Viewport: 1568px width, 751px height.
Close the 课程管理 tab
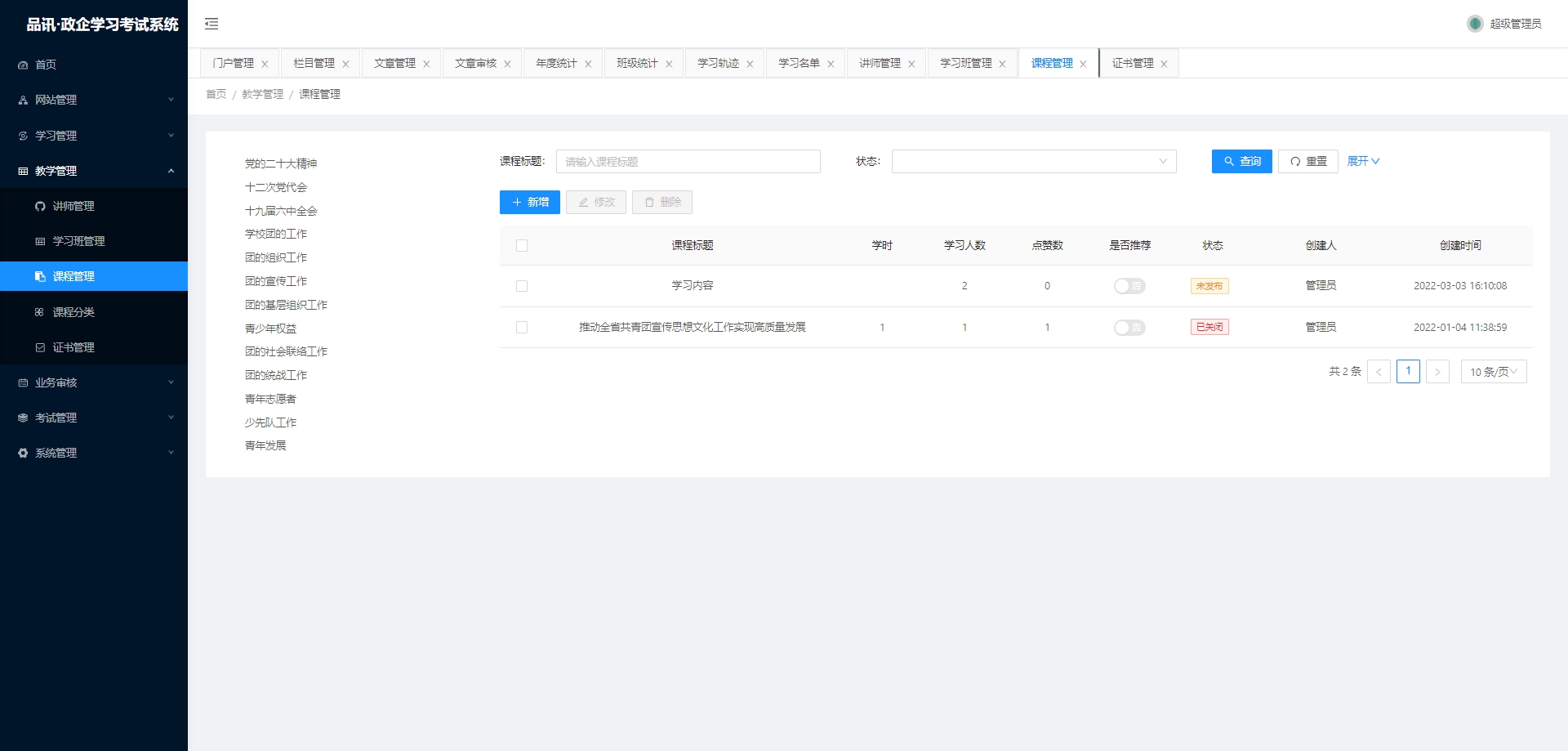click(1083, 64)
